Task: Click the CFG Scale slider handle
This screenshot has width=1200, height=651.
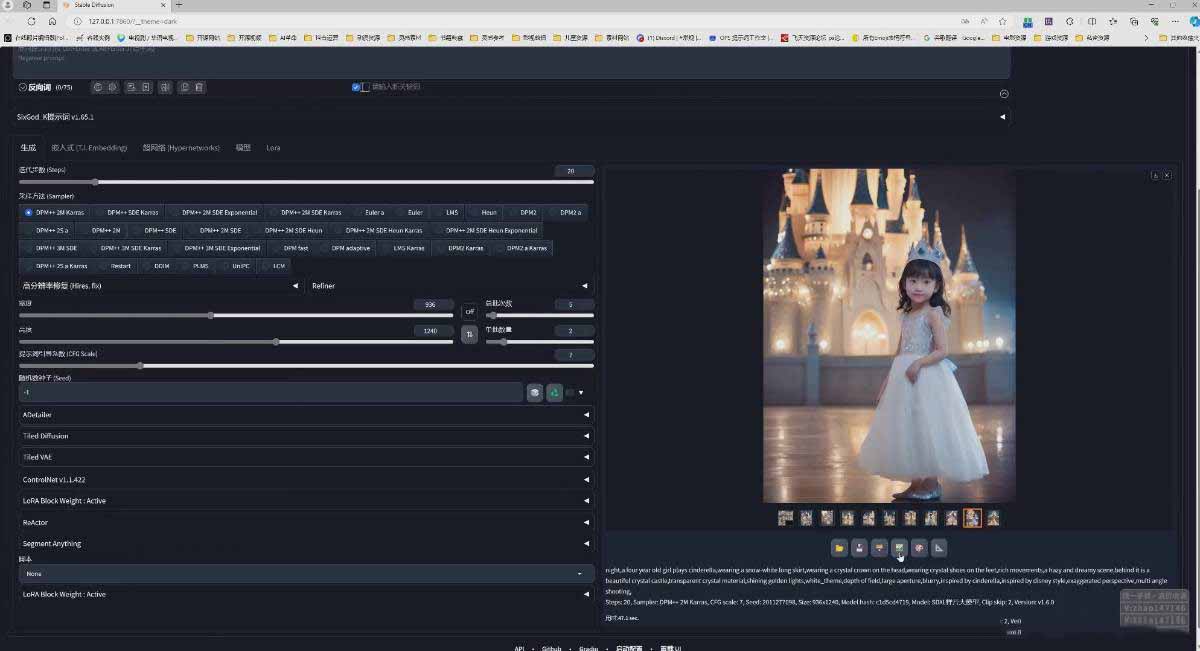Action: (x=140, y=365)
